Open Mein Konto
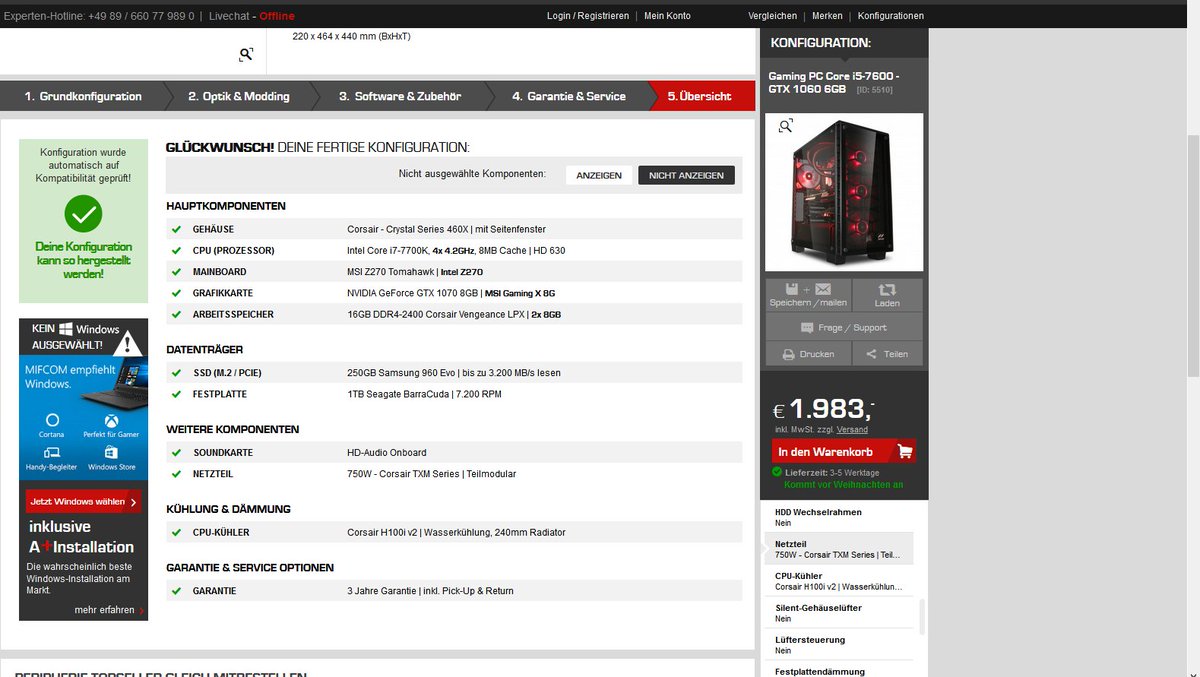This screenshot has height=677, width=1200. tap(667, 16)
